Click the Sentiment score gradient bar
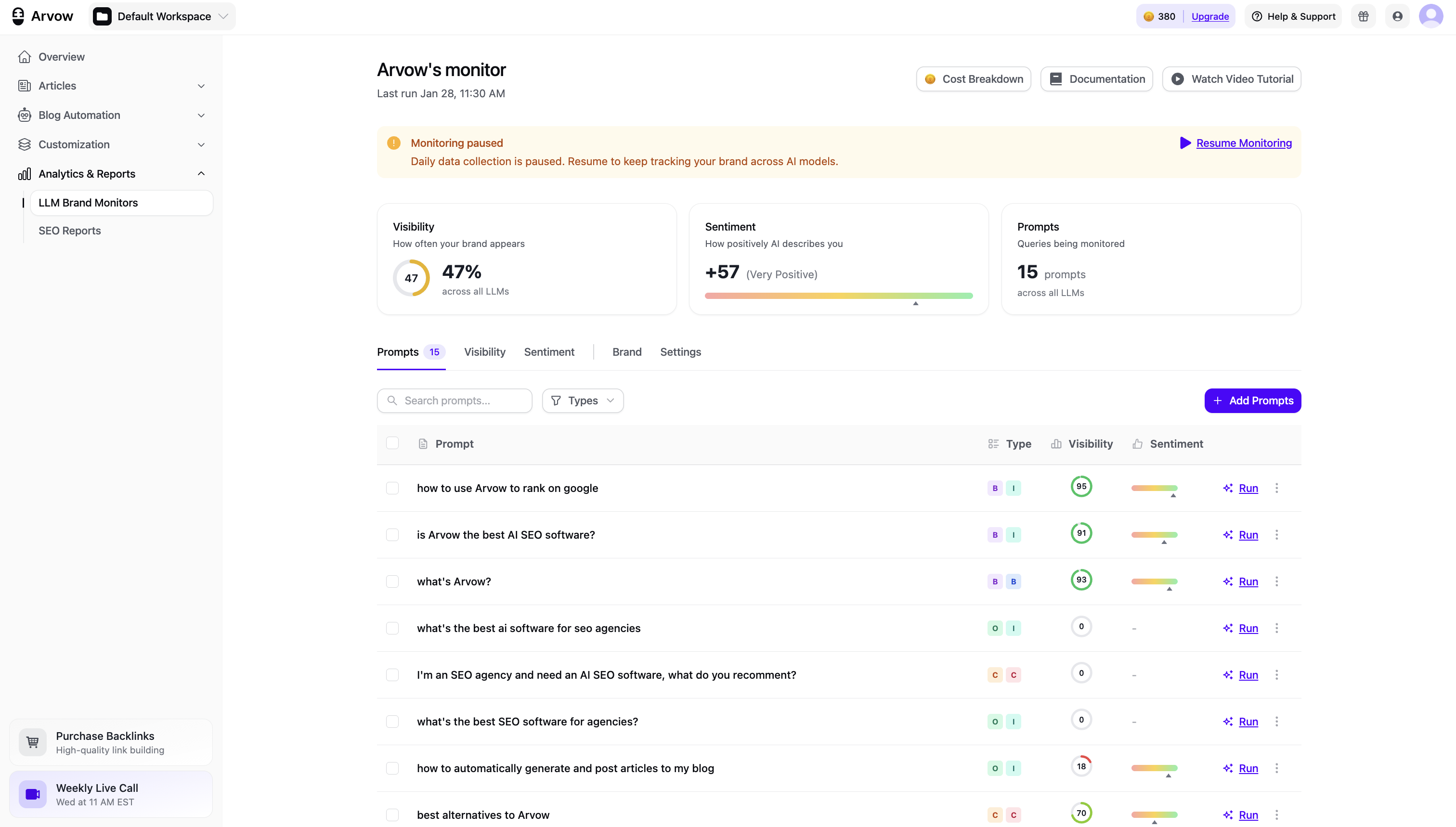The image size is (1456, 827). 838,296
